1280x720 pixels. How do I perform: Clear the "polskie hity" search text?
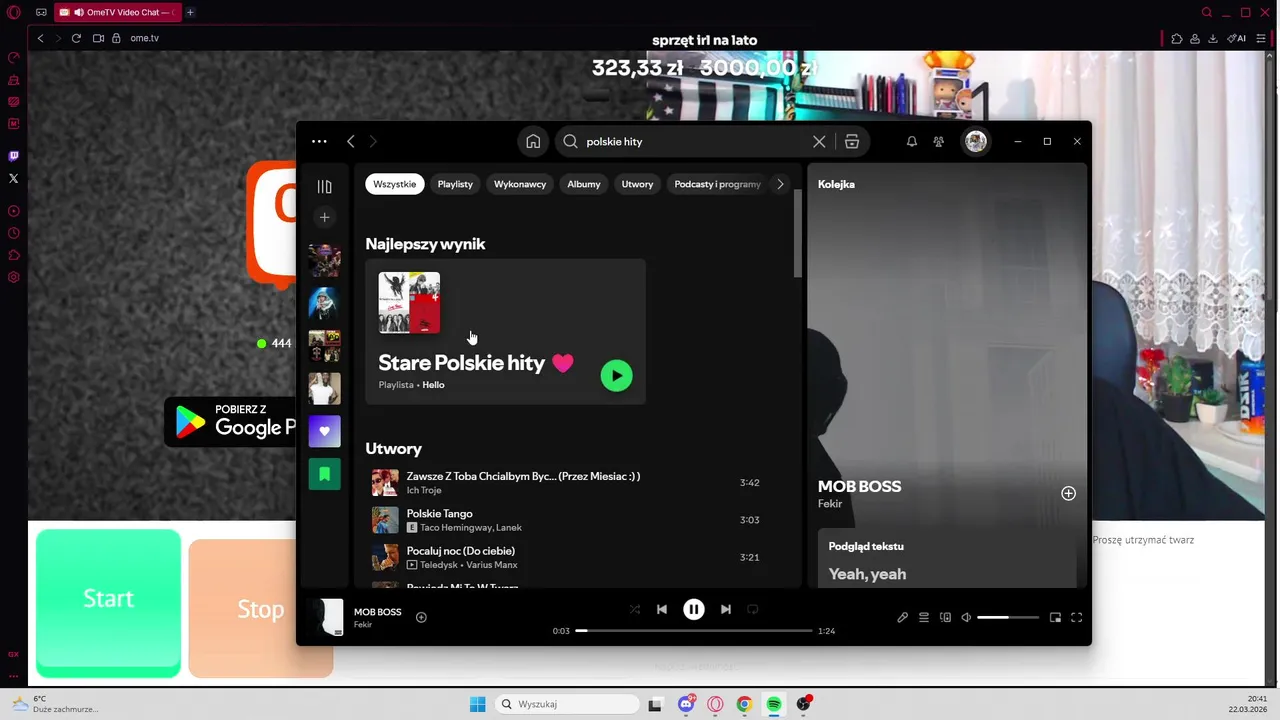coord(819,142)
